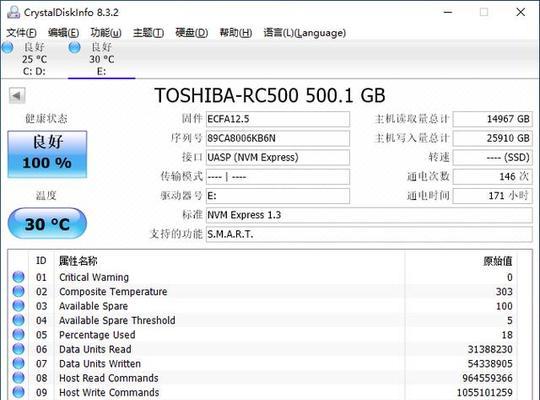The width and height of the screenshot is (540, 400).
Task: Click the status orb for E: disk
Action: point(74,48)
